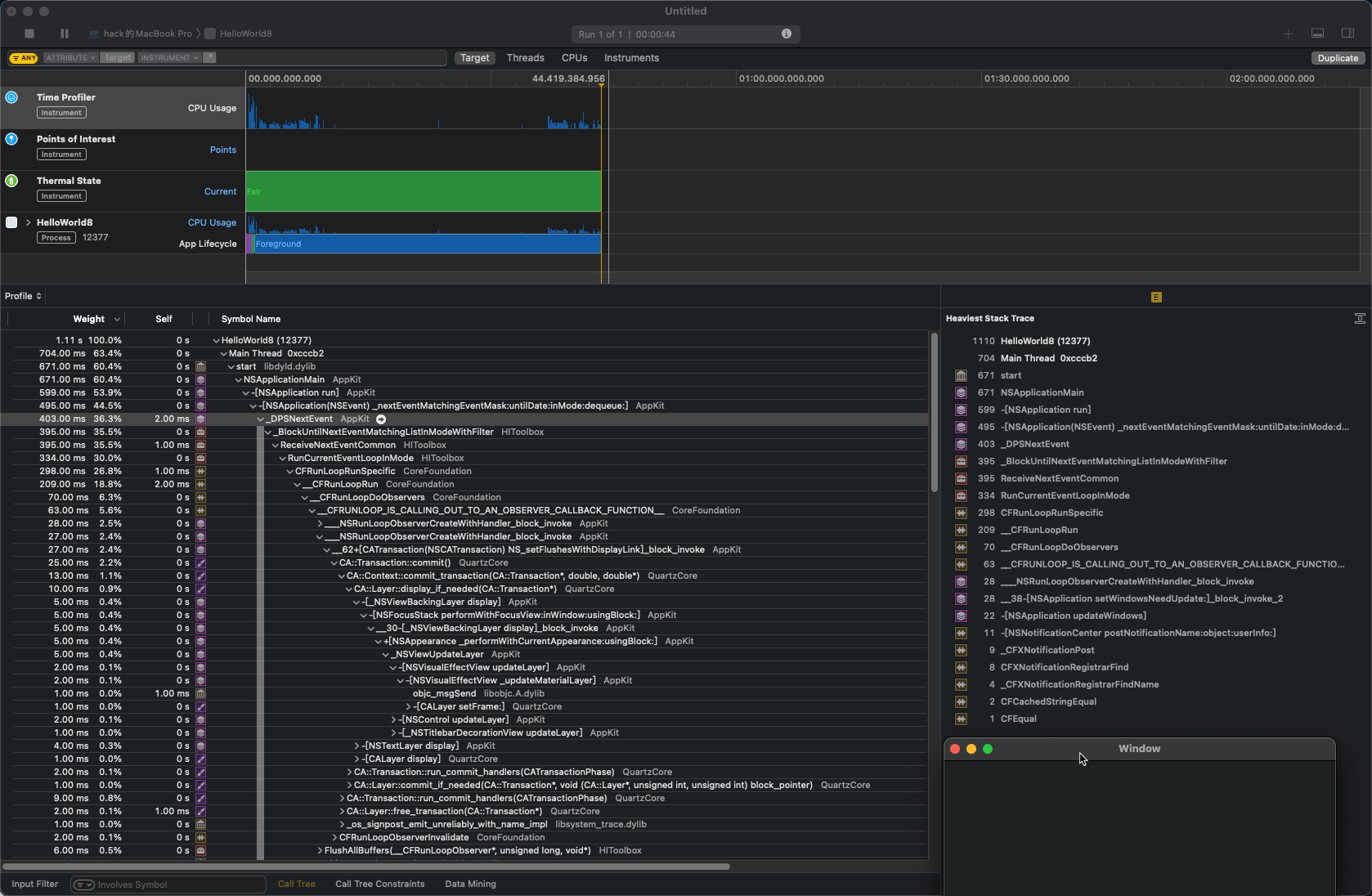Click the hack的MacBook Pro device selector
Viewport: 1372px width, 896px height.
[x=140, y=34]
